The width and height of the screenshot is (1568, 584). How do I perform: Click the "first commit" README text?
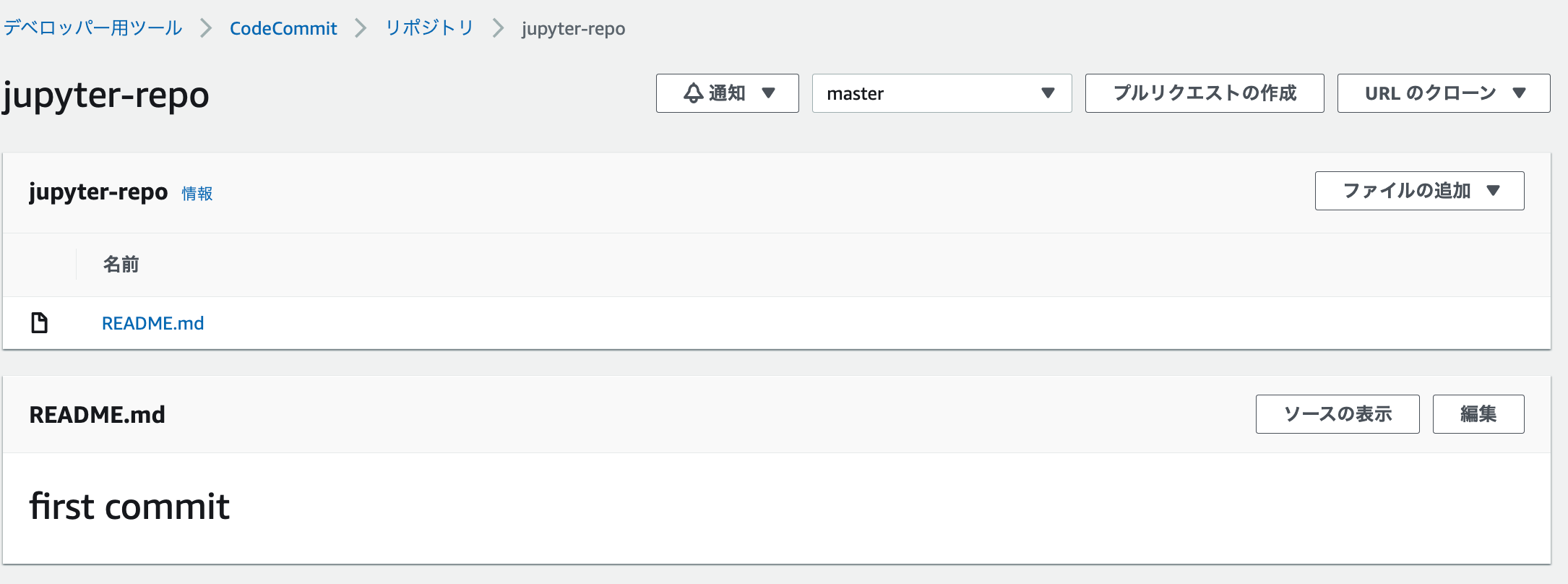tap(129, 506)
